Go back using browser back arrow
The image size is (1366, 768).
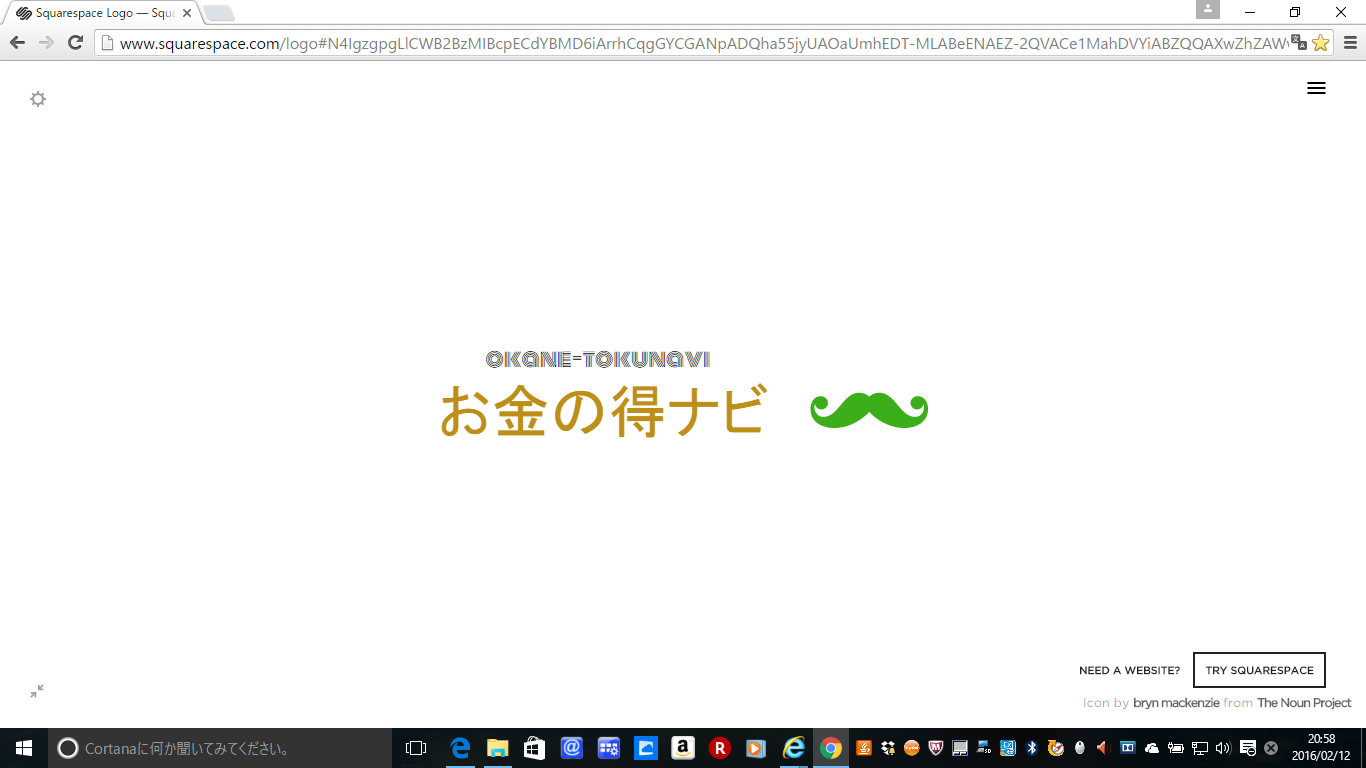17,42
